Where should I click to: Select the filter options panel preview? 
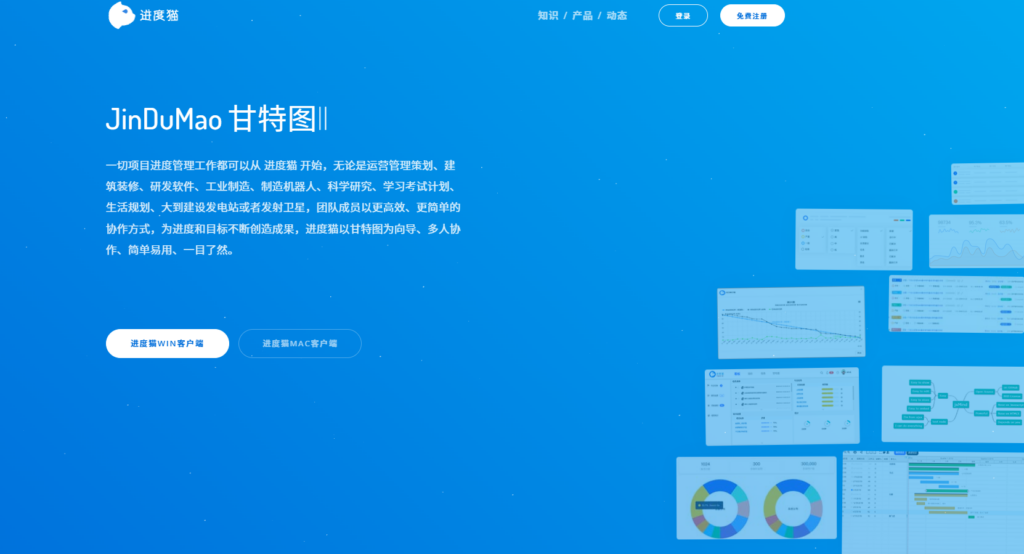point(853,239)
